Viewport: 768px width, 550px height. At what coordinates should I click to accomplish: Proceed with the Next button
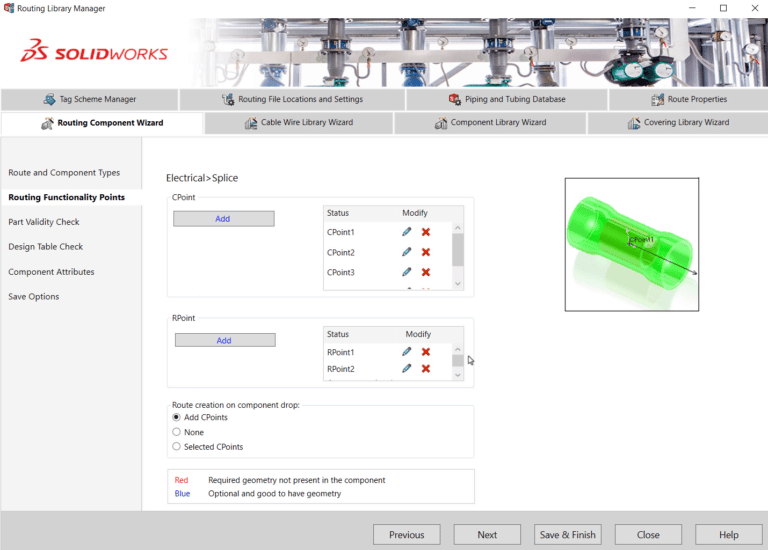point(487,535)
